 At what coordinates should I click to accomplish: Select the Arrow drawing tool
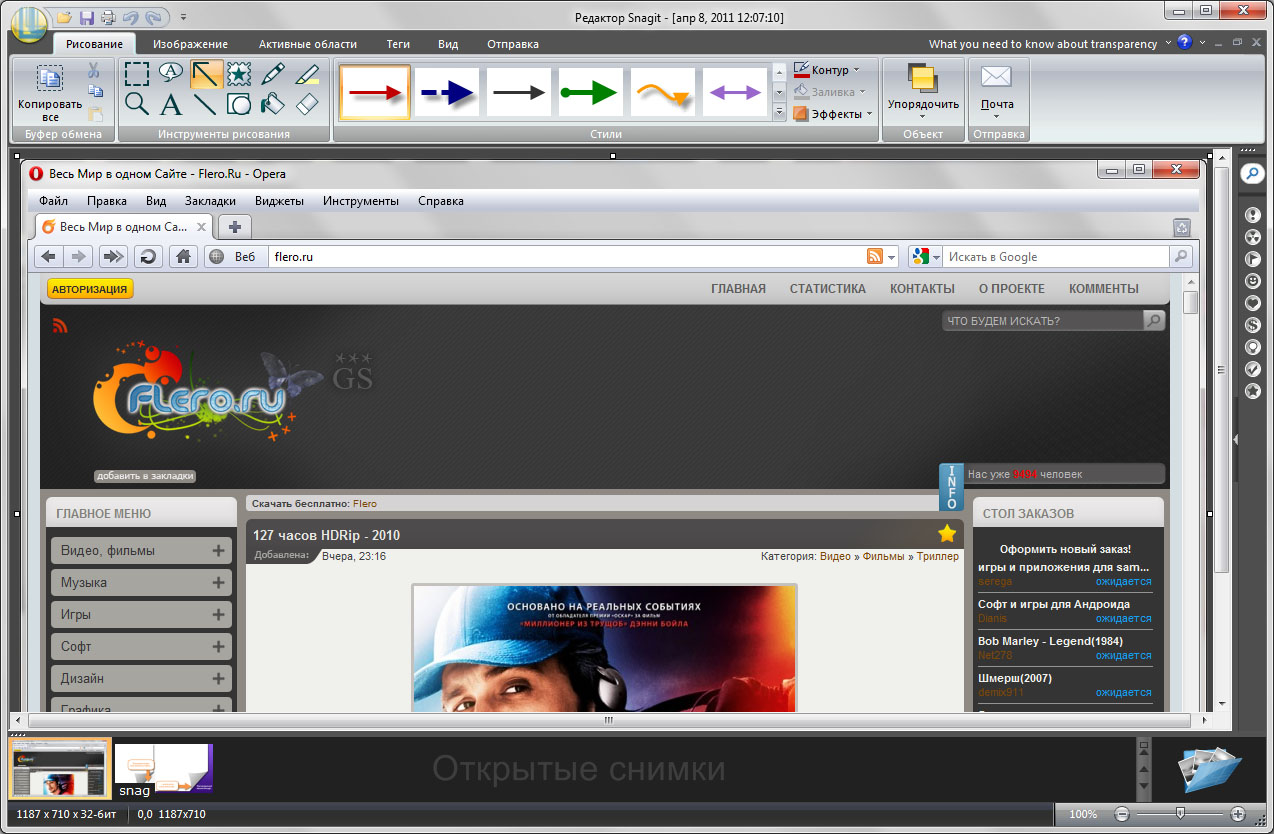tap(205, 74)
